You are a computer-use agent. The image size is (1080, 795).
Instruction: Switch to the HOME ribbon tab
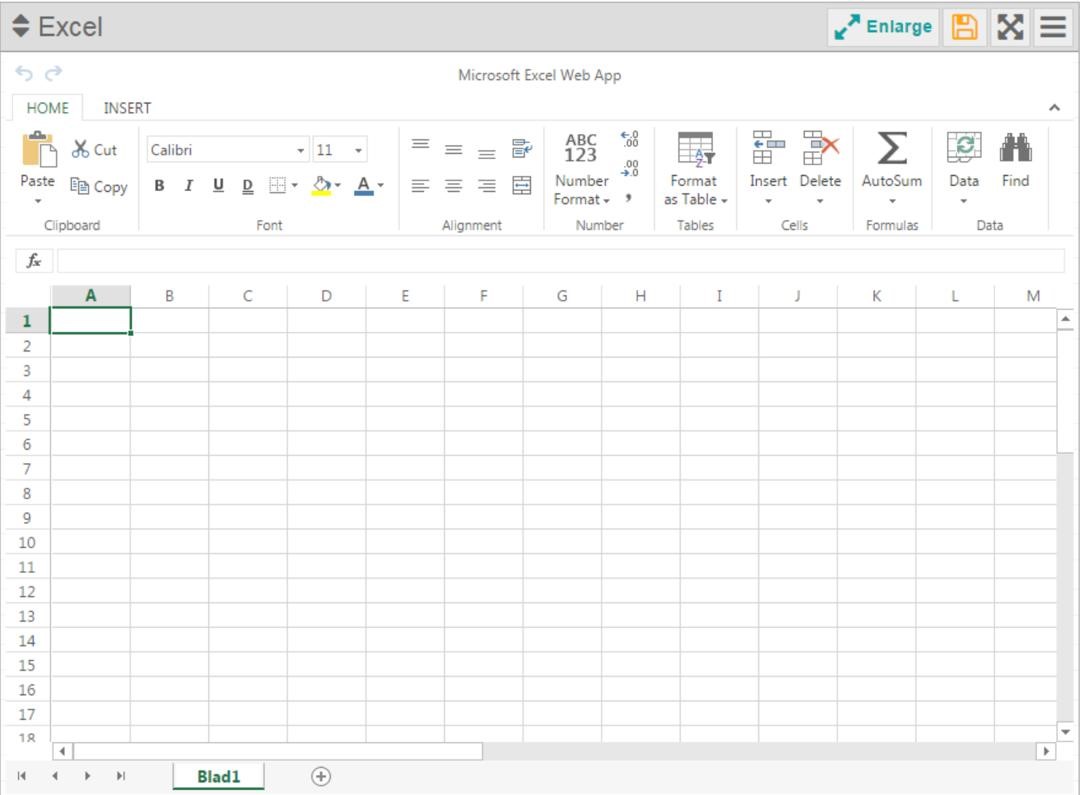[48, 108]
